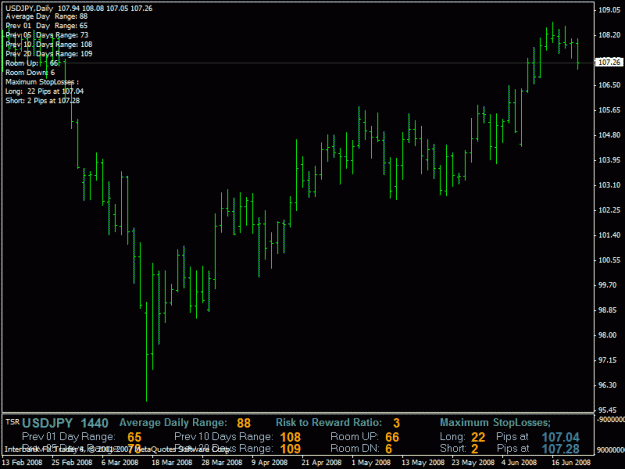Click 'Maximum StopLosses;' heading in TSR panel
Viewport: 625px width, 469px height.
(x=495, y=422)
